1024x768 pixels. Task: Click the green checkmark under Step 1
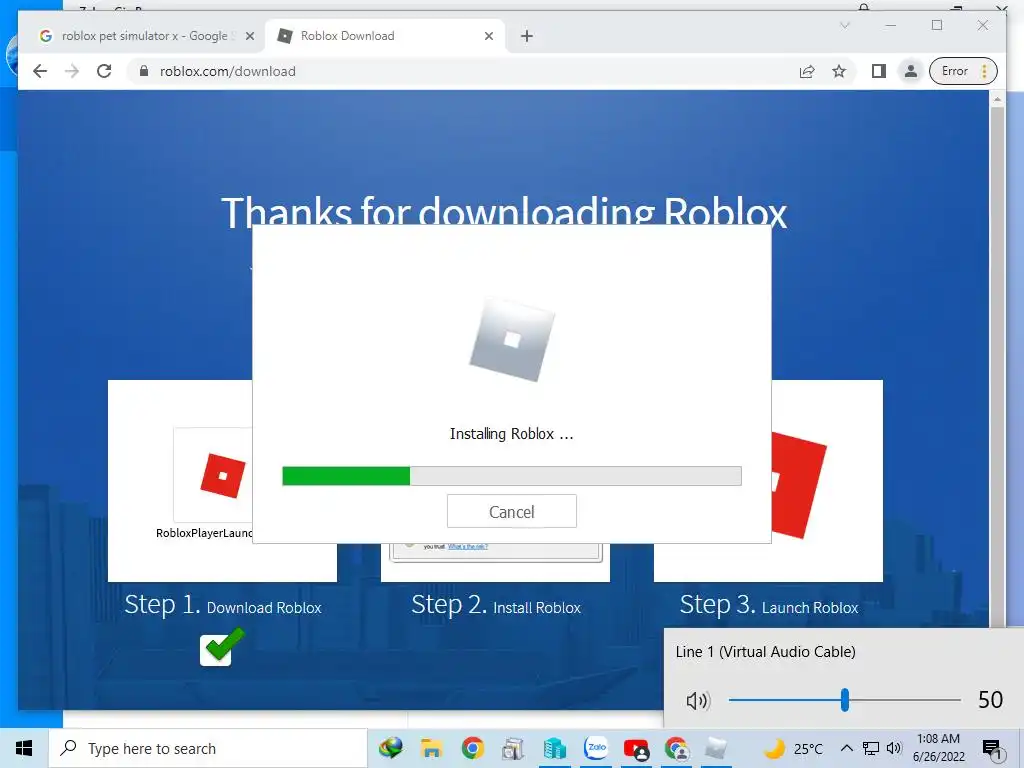pos(221,647)
